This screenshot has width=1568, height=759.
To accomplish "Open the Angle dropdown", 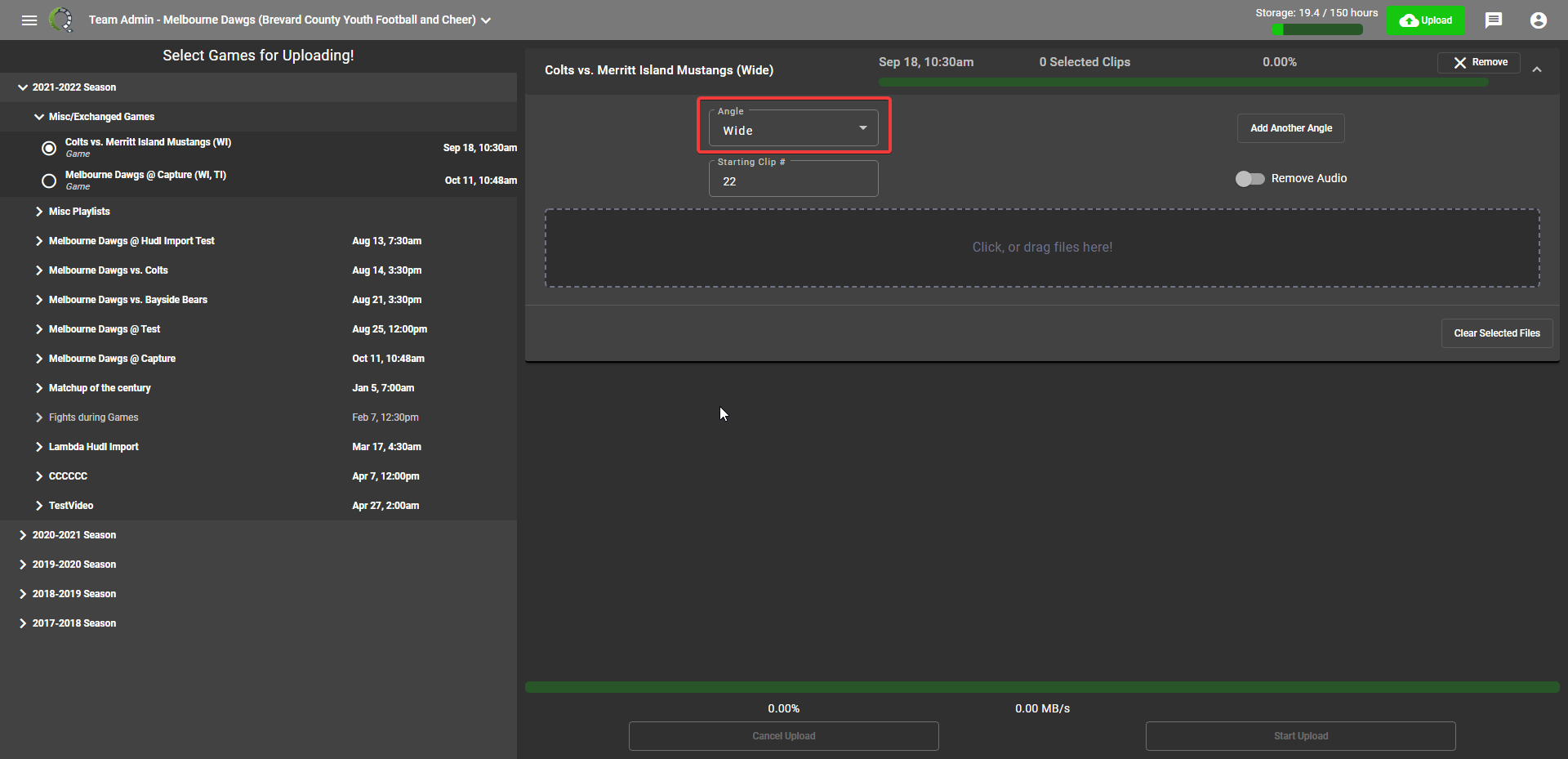I will click(x=793, y=129).
